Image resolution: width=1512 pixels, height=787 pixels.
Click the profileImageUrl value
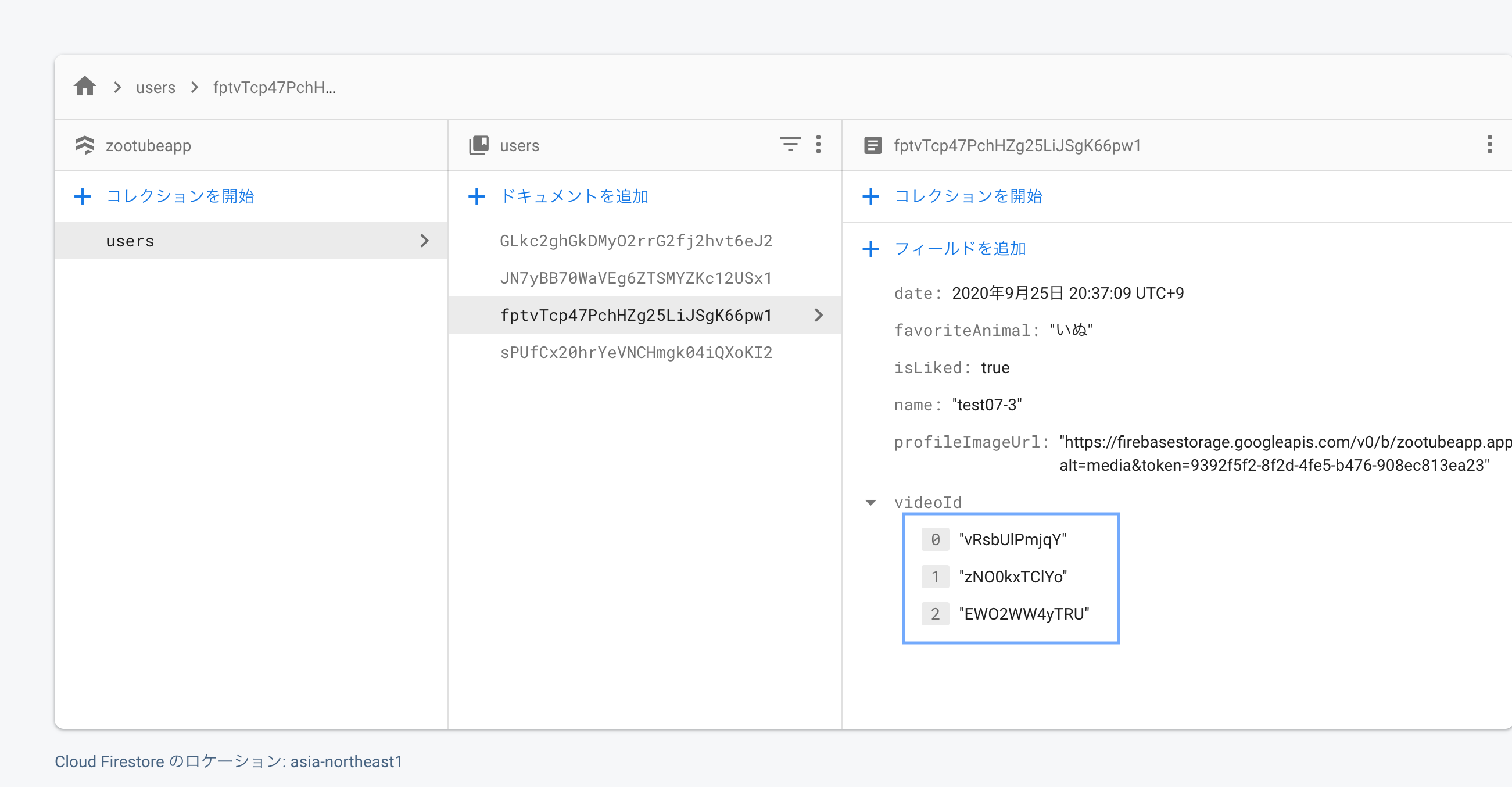pyautogui.click(x=1285, y=453)
